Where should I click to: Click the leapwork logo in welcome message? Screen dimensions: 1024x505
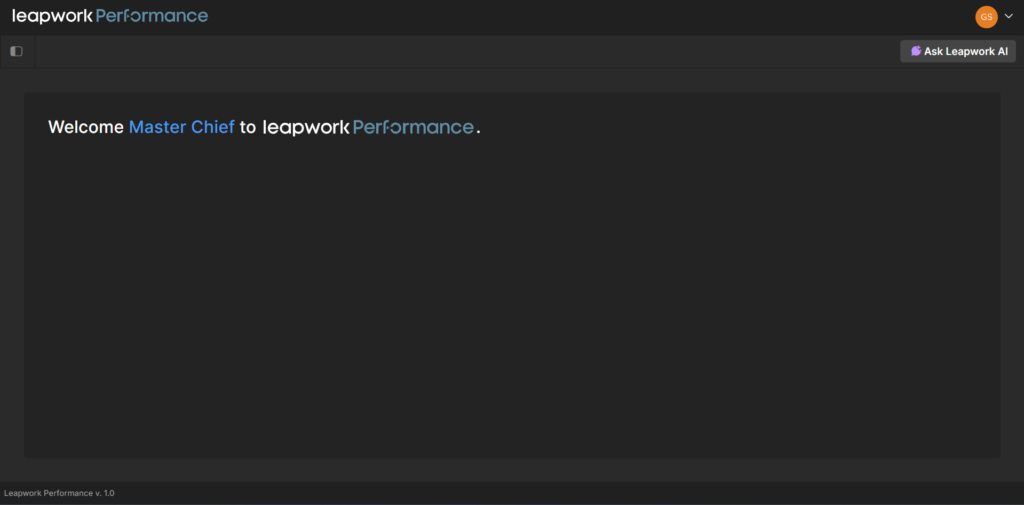[306, 128]
